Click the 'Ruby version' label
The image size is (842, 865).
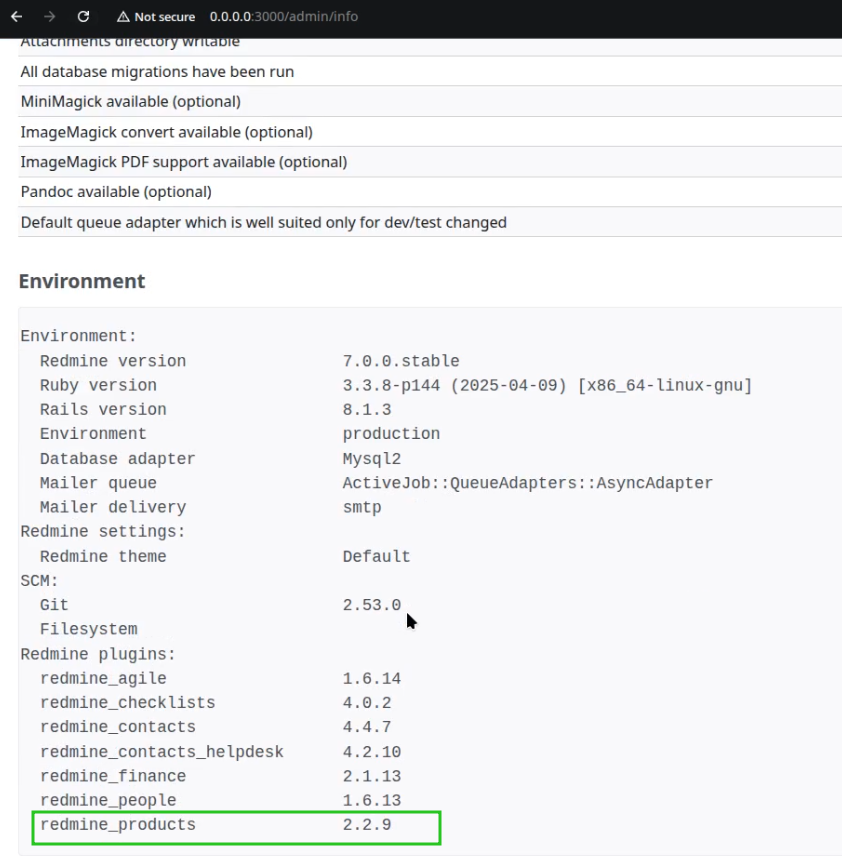(x=98, y=385)
